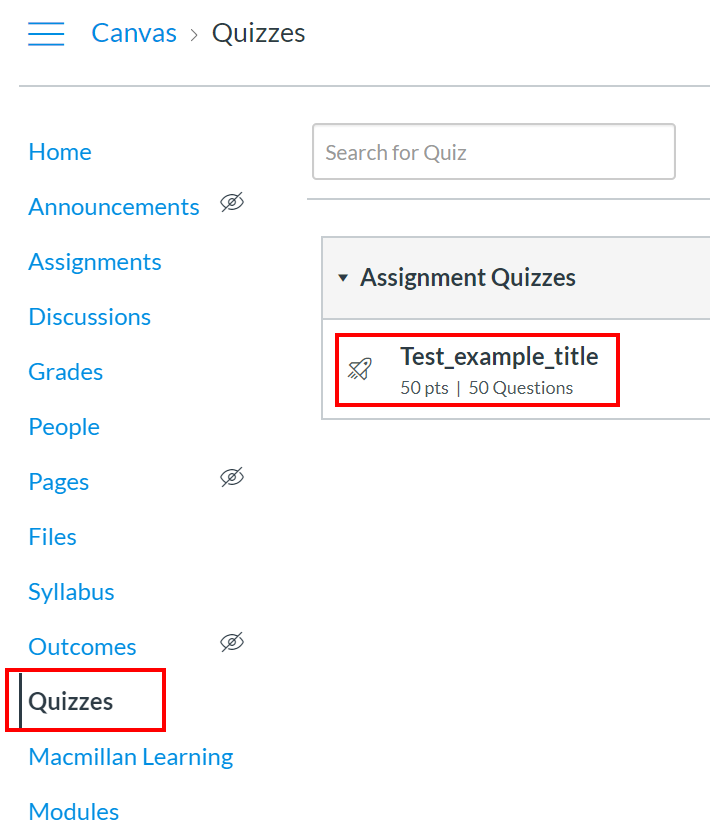Show the People roster page

(64, 427)
